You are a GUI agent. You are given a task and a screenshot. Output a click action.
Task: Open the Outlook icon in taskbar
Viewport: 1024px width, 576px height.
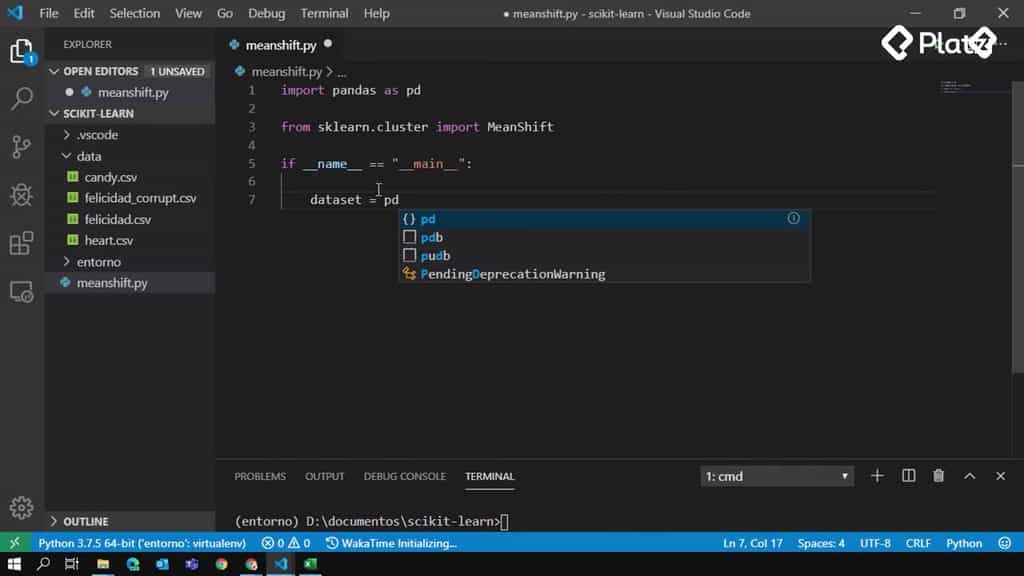coord(162,564)
